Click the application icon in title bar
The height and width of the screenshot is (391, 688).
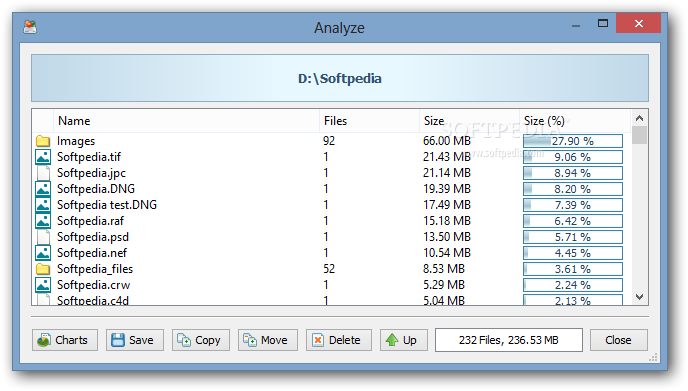coord(30,27)
